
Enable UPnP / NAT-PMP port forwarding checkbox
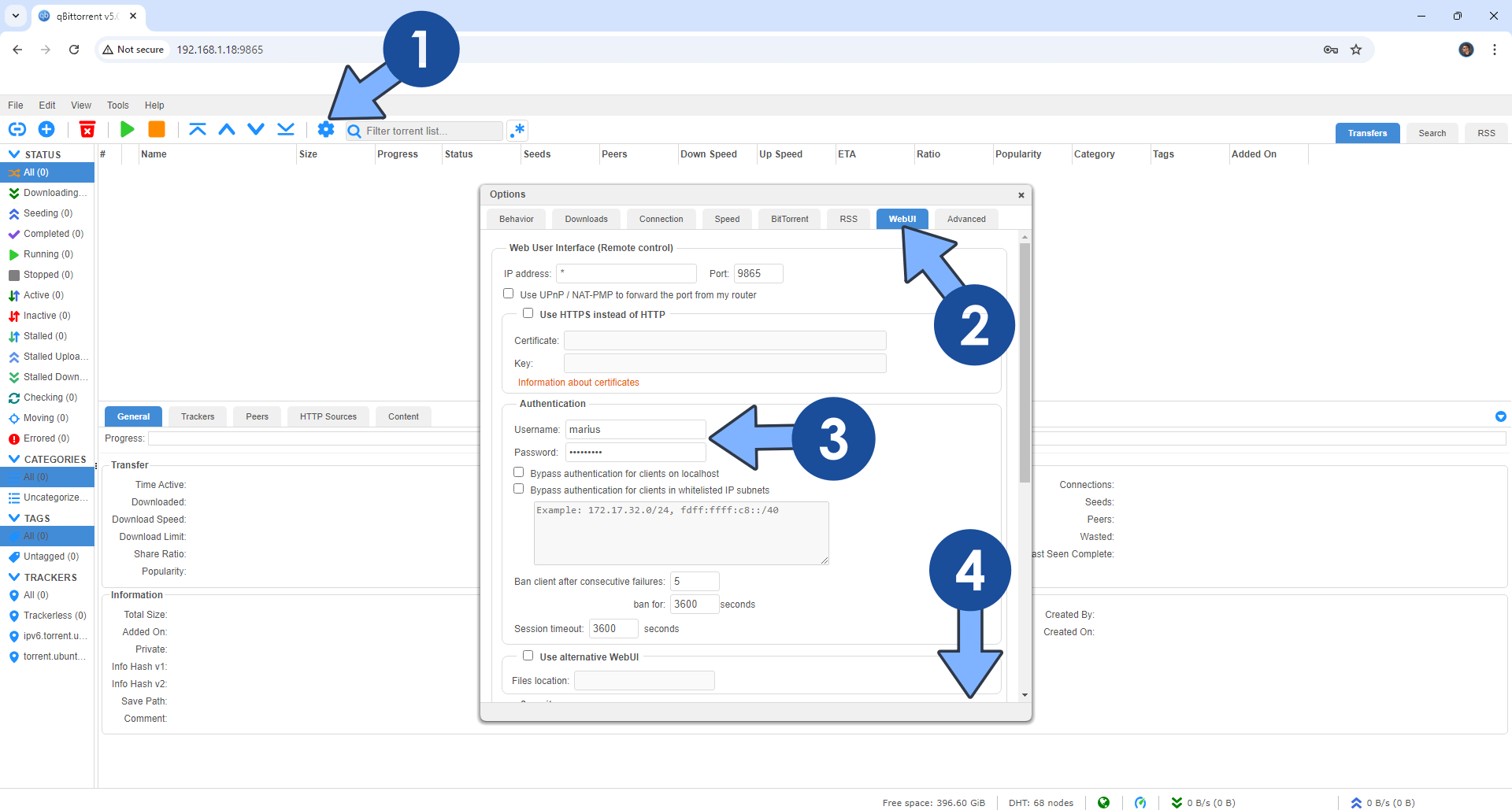pyautogui.click(x=509, y=294)
